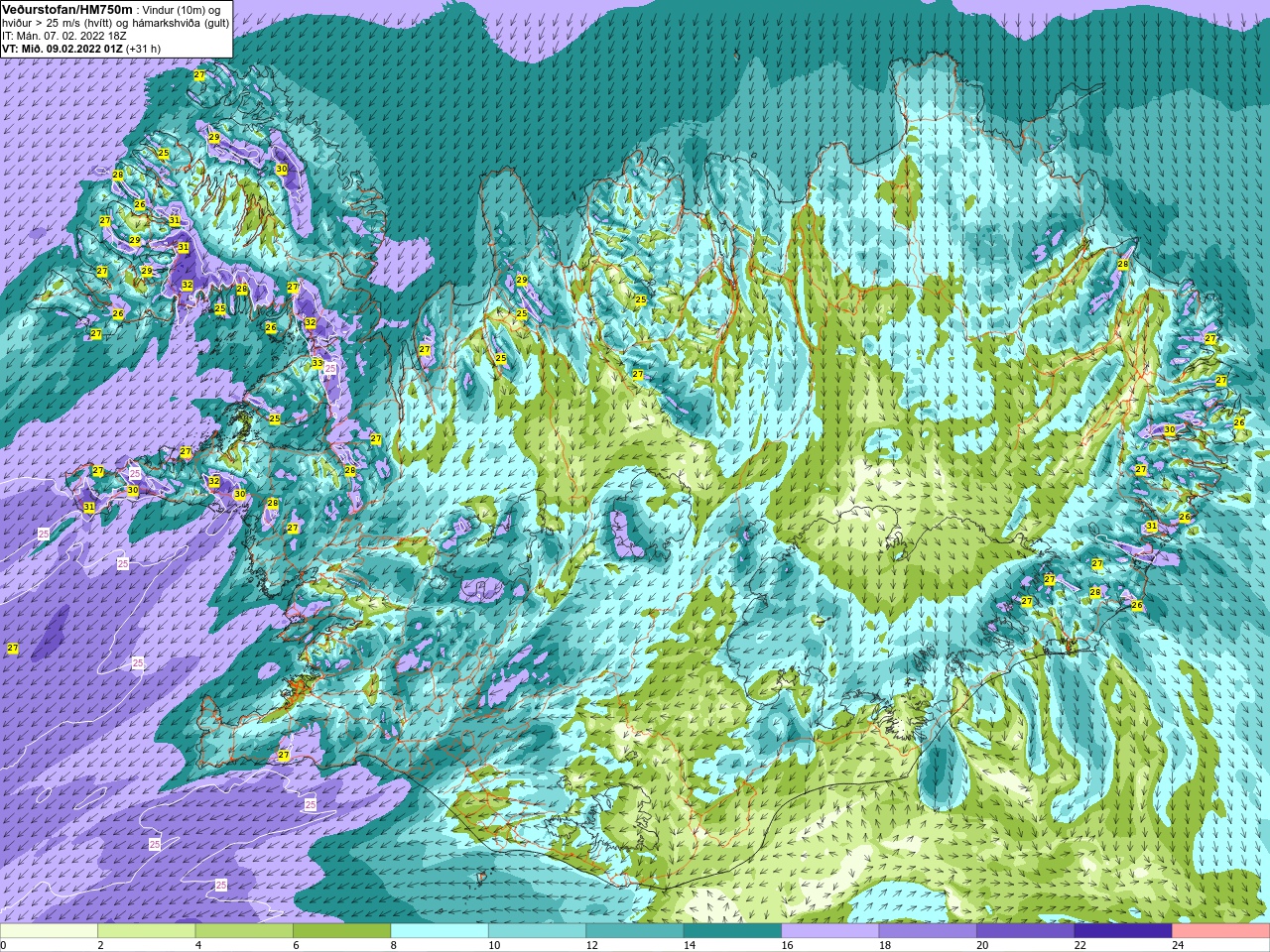Select the 2–4 m/s light yellow-green legend swatch
Image resolution: width=1270 pixels, height=952 pixels.
[x=147, y=931]
